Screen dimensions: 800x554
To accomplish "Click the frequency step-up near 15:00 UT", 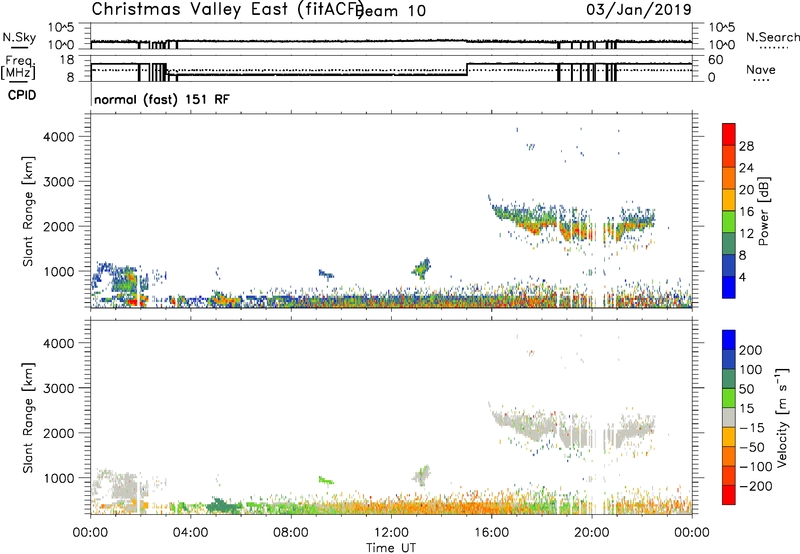I will tap(467, 69).
